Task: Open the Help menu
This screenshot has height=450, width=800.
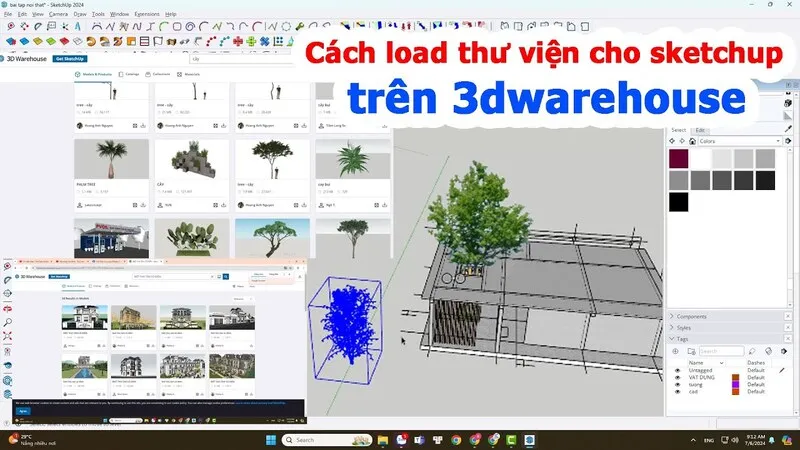Action: (171, 14)
